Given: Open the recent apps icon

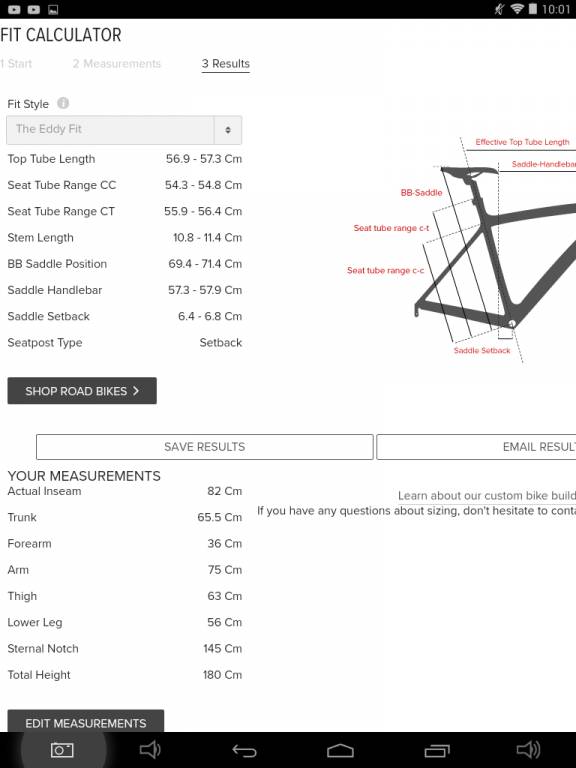Looking at the screenshot, I should pos(437,750).
